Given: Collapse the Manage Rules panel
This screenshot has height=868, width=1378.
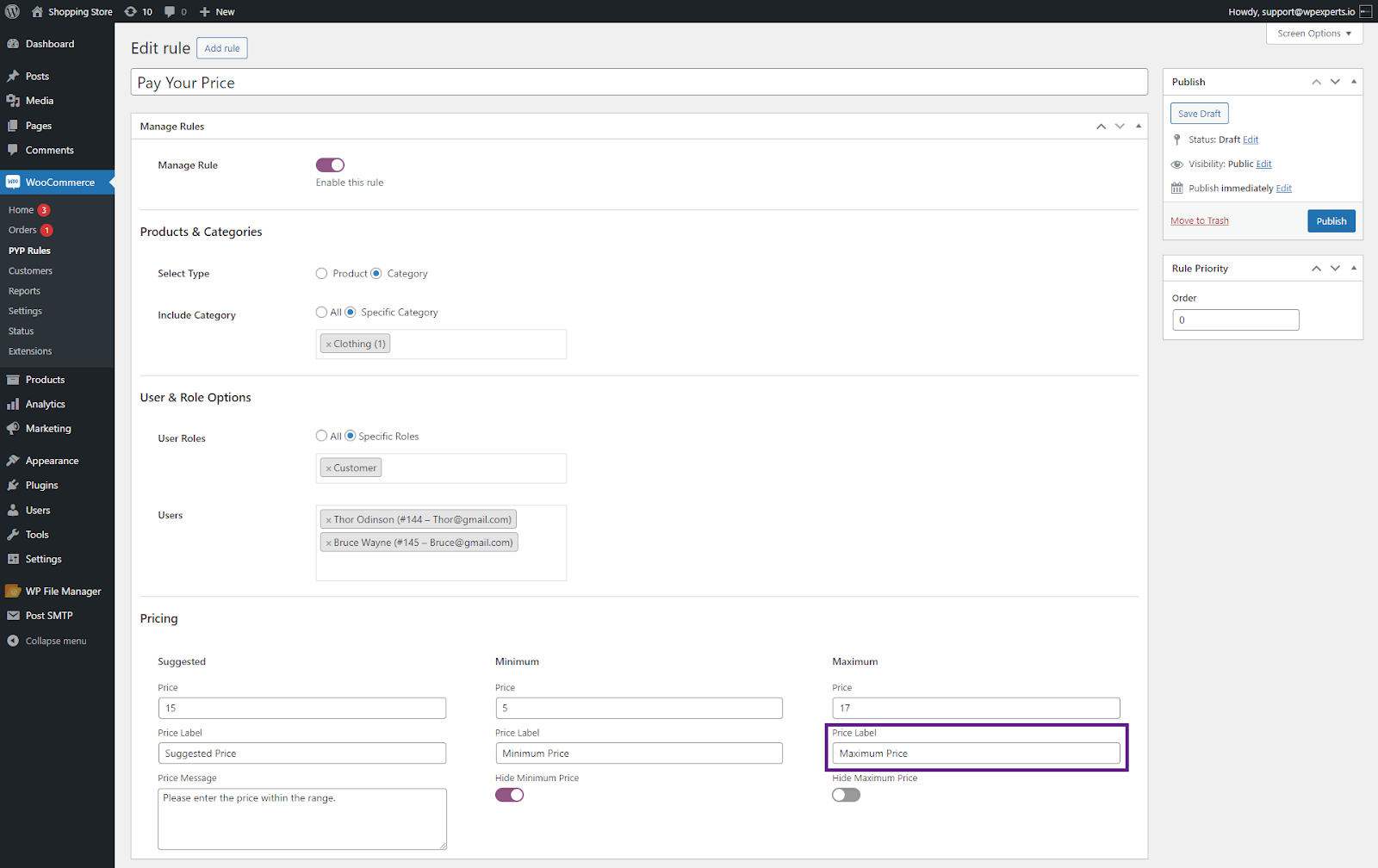Looking at the screenshot, I should coord(1139,127).
